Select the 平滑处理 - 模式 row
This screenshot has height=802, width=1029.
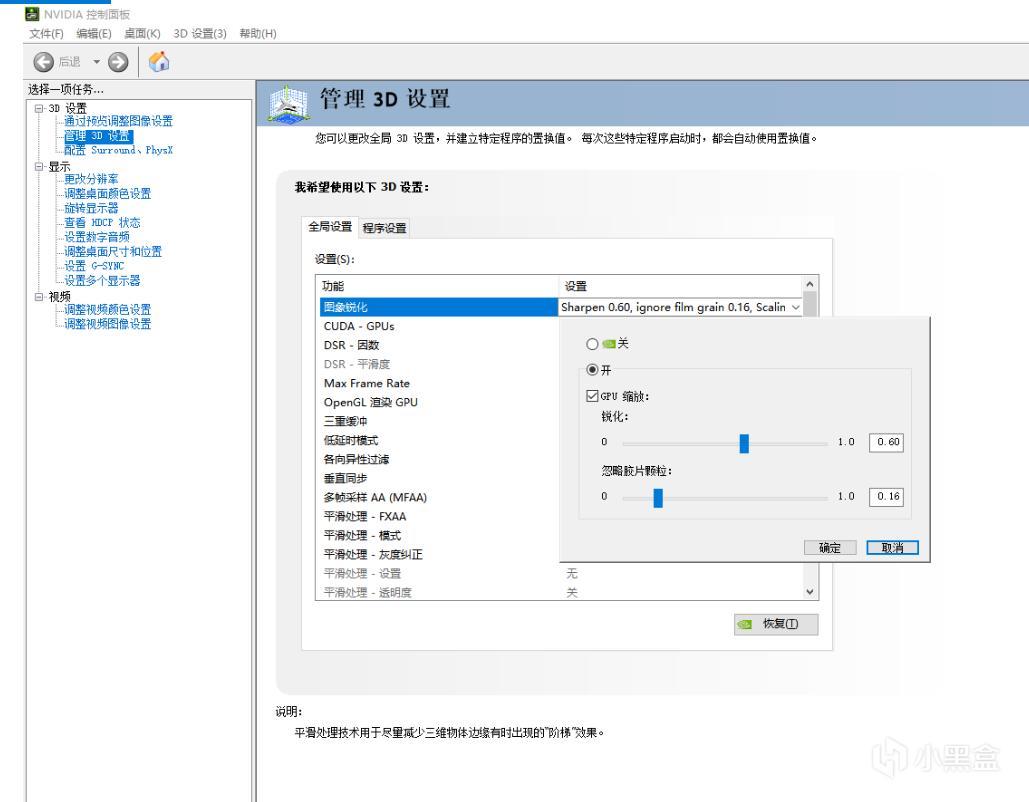coord(438,536)
